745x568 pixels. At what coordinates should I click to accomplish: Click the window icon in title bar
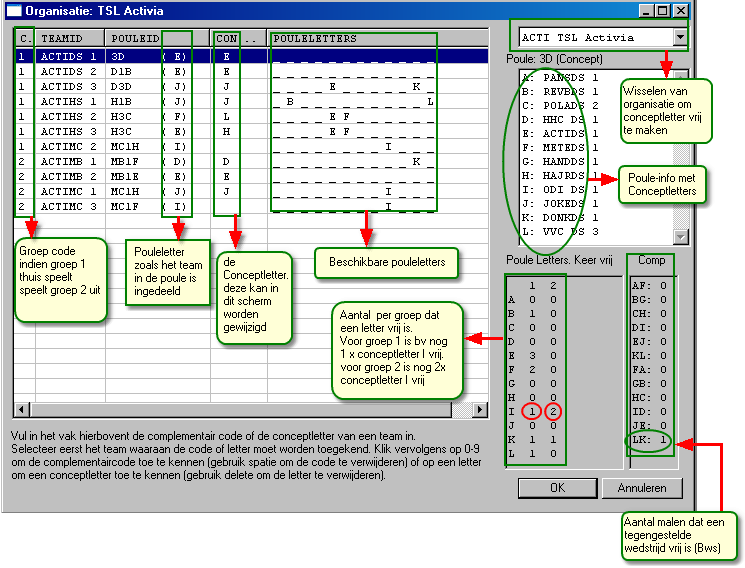point(14,10)
